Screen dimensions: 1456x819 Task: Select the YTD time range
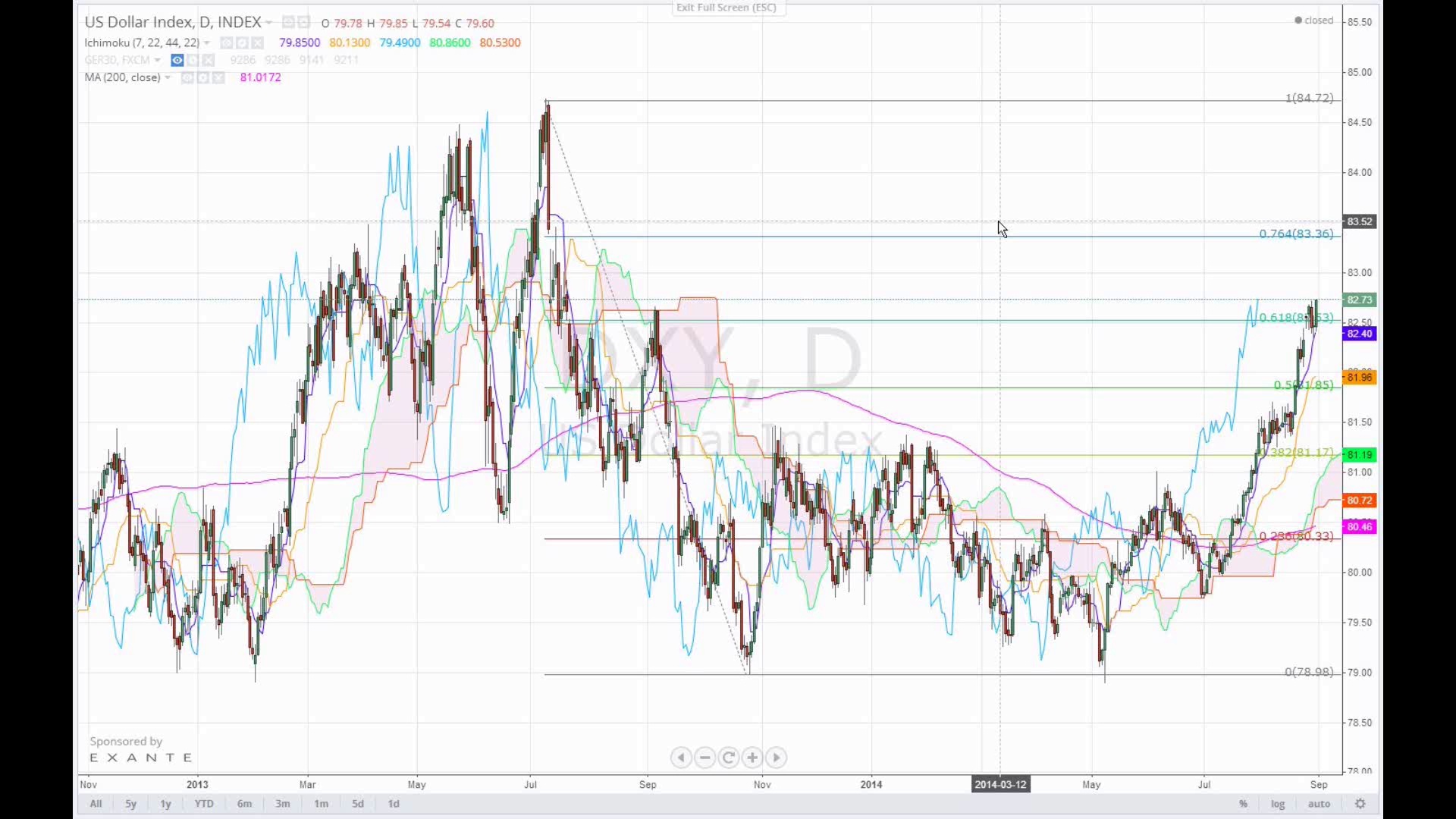pos(204,804)
